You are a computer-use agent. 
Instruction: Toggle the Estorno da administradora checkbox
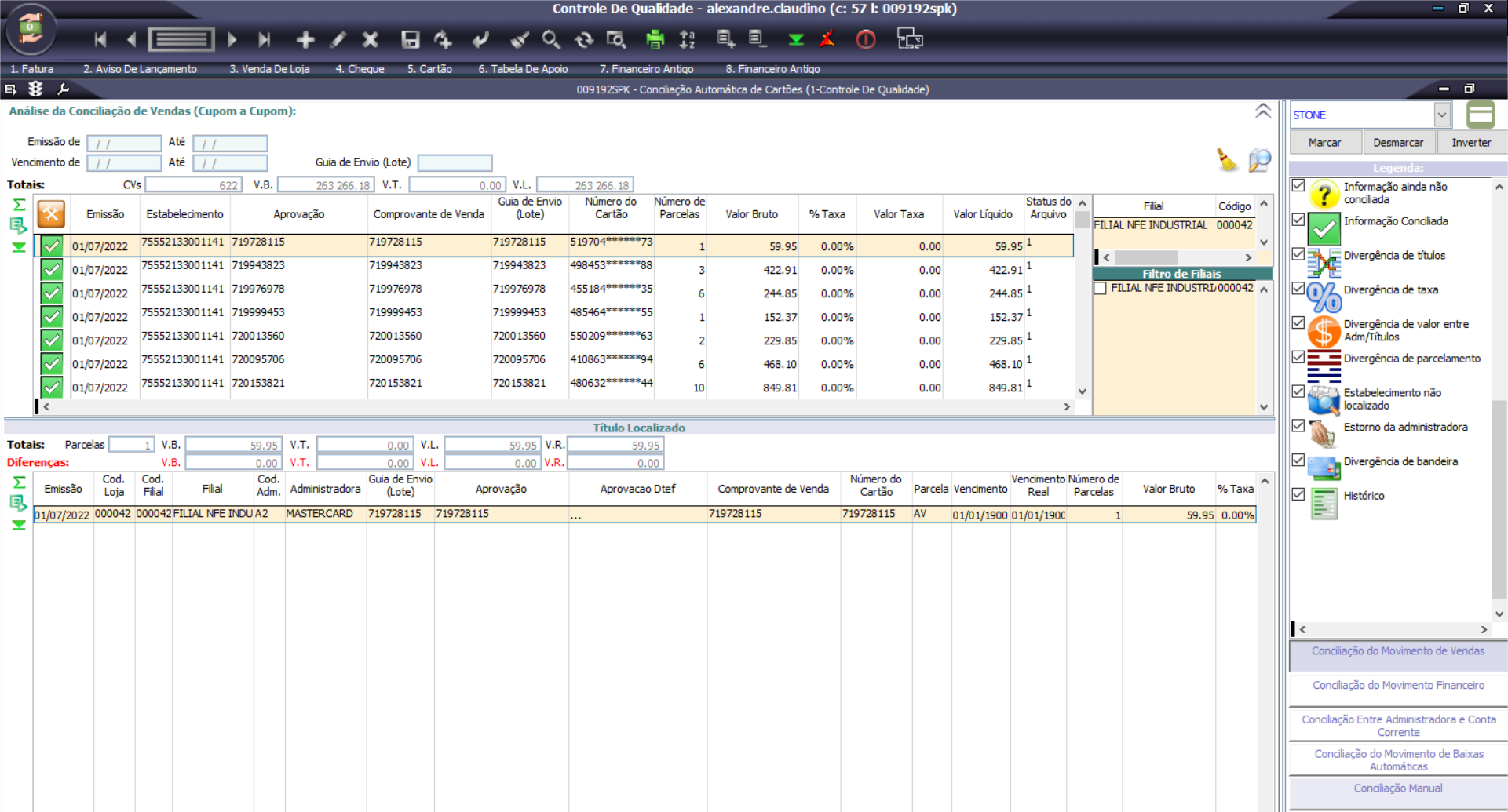tap(1298, 426)
